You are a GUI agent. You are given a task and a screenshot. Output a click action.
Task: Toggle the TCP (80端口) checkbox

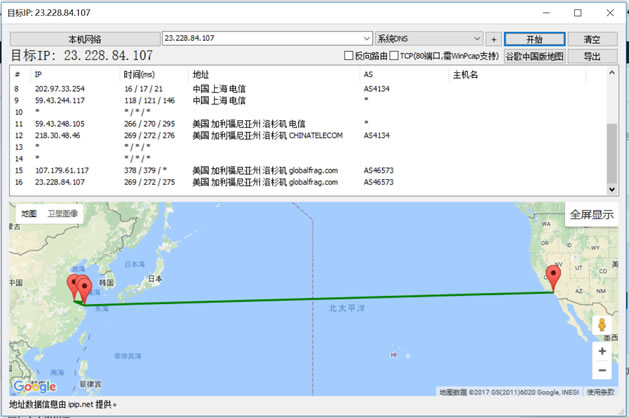click(x=394, y=56)
